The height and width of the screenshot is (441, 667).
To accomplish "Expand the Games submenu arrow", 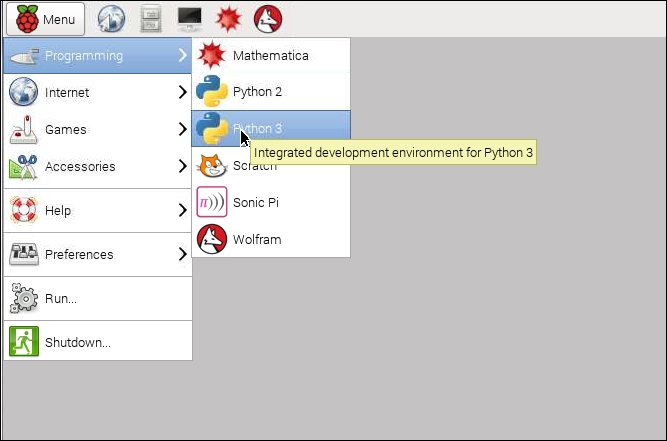I will (x=182, y=129).
